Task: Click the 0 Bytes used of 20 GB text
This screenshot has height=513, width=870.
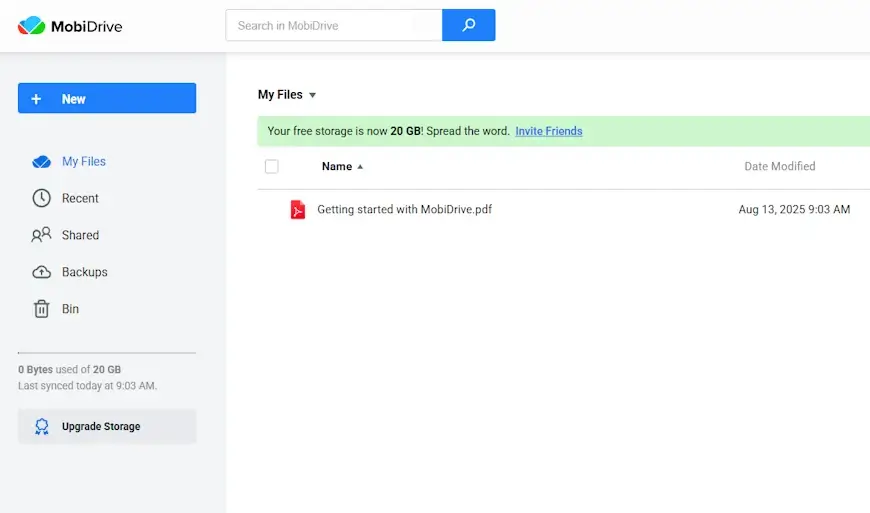Action: [69, 369]
